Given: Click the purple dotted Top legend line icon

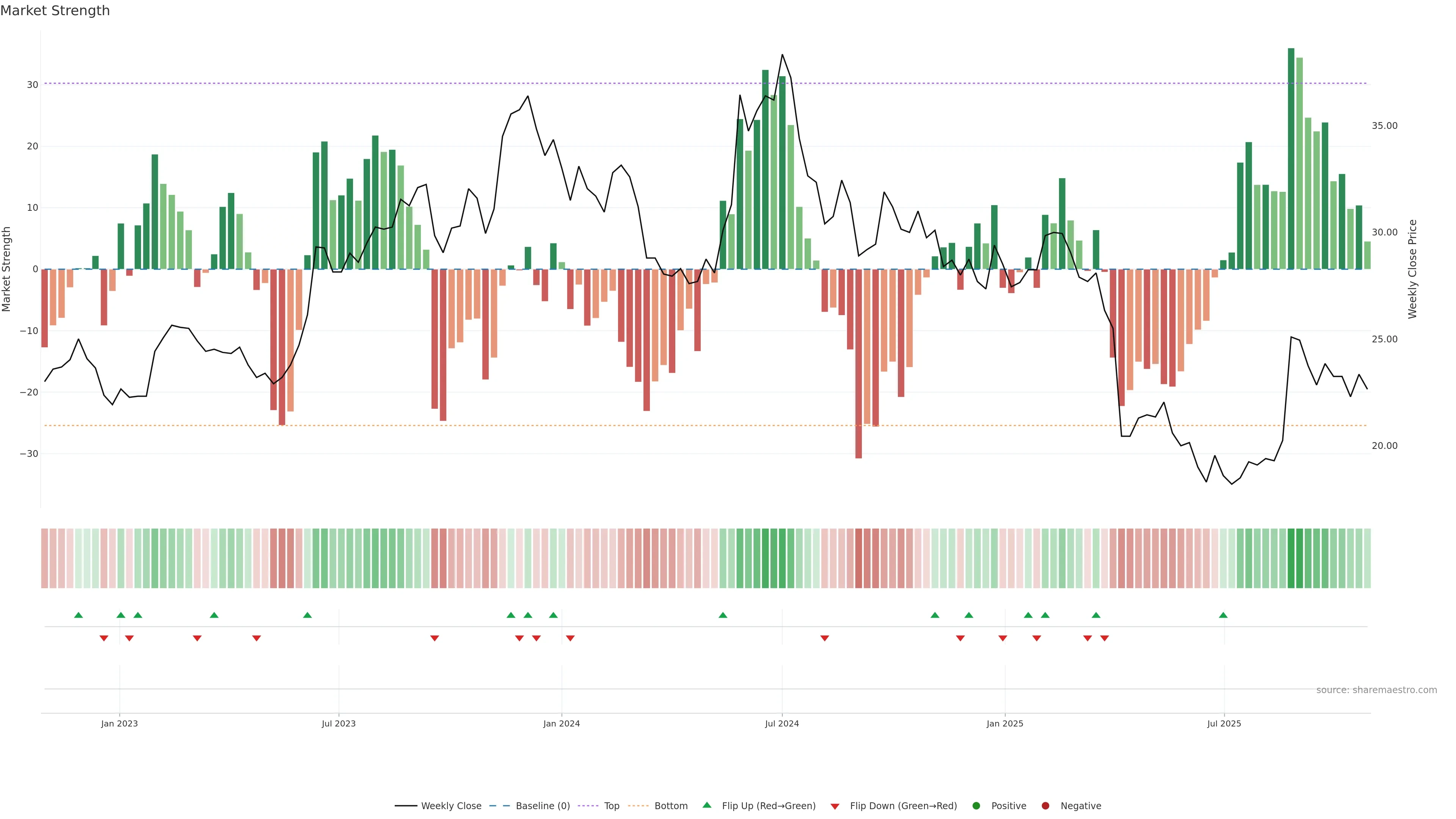Looking at the screenshot, I should click(588, 806).
